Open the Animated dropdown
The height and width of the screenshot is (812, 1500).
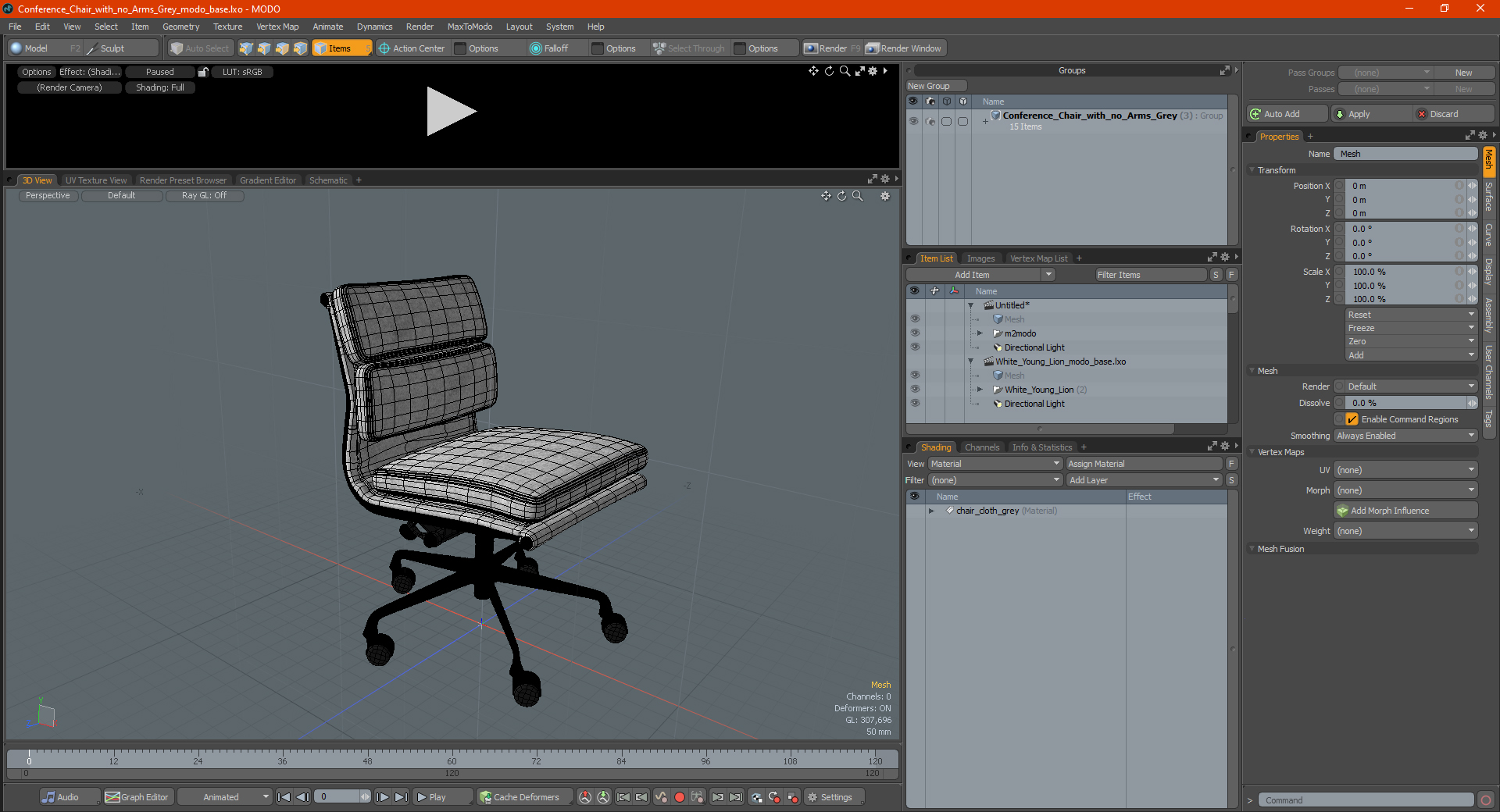click(224, 797)
